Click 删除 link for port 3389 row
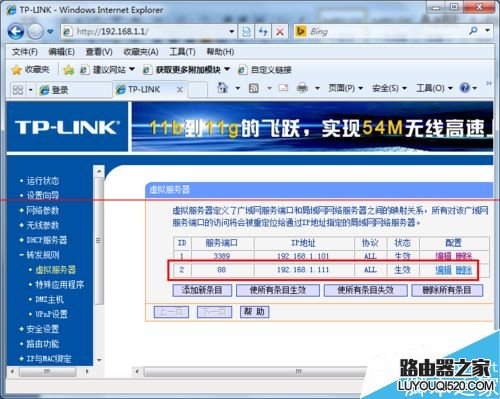The image size is (500, 399). coord(464,256)
